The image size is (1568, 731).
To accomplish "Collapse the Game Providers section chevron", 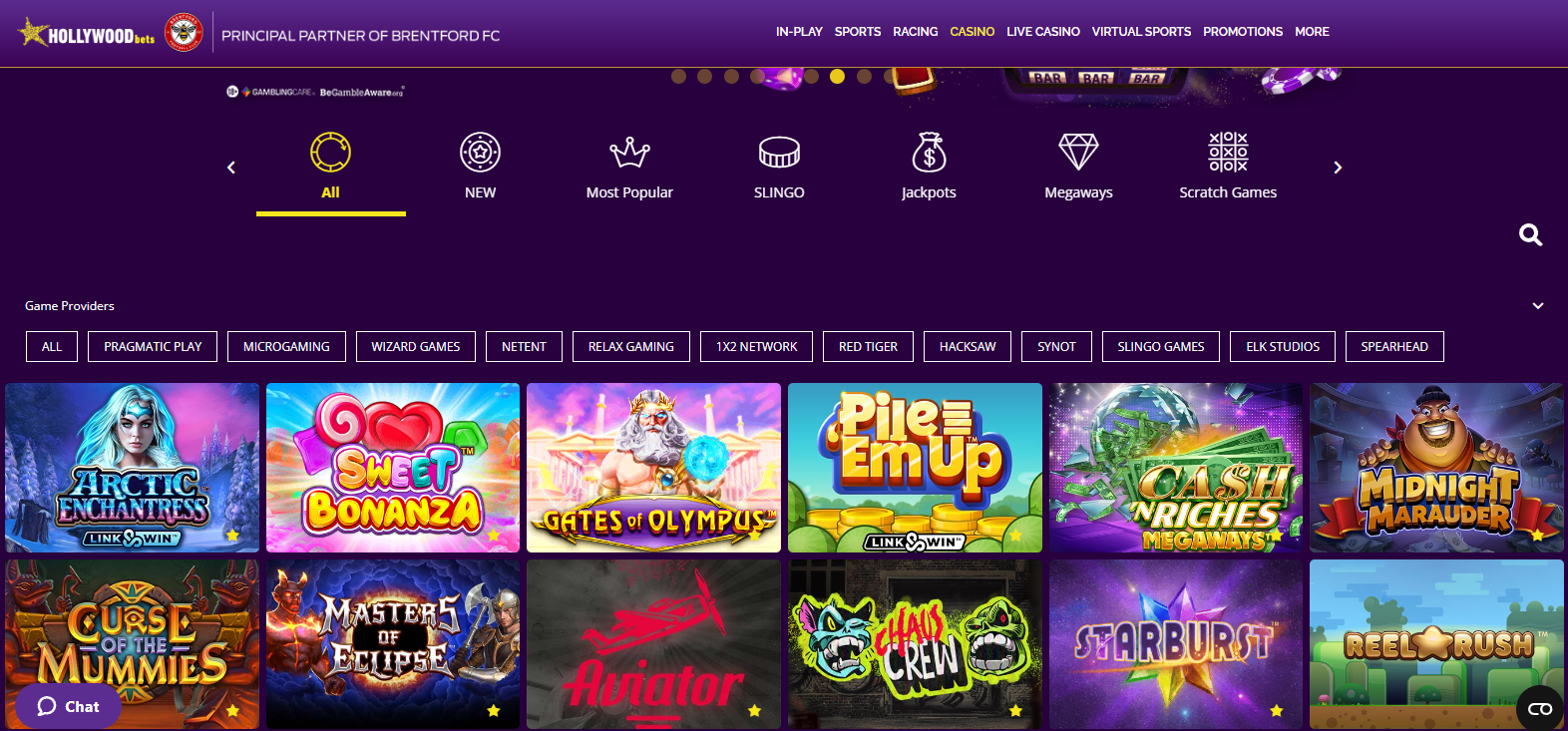I will (x=1538, y=306).
